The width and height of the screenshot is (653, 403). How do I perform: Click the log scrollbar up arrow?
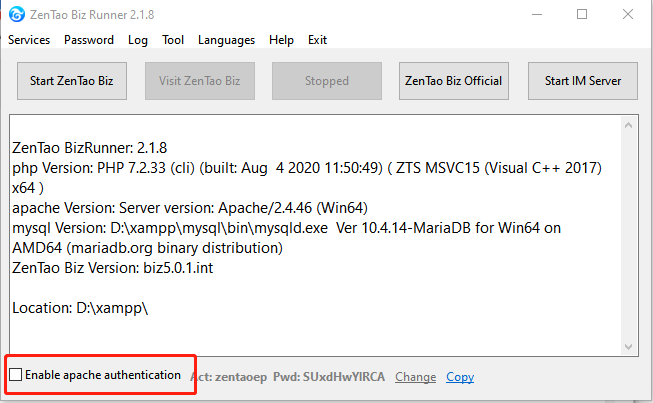pos(628,125)
